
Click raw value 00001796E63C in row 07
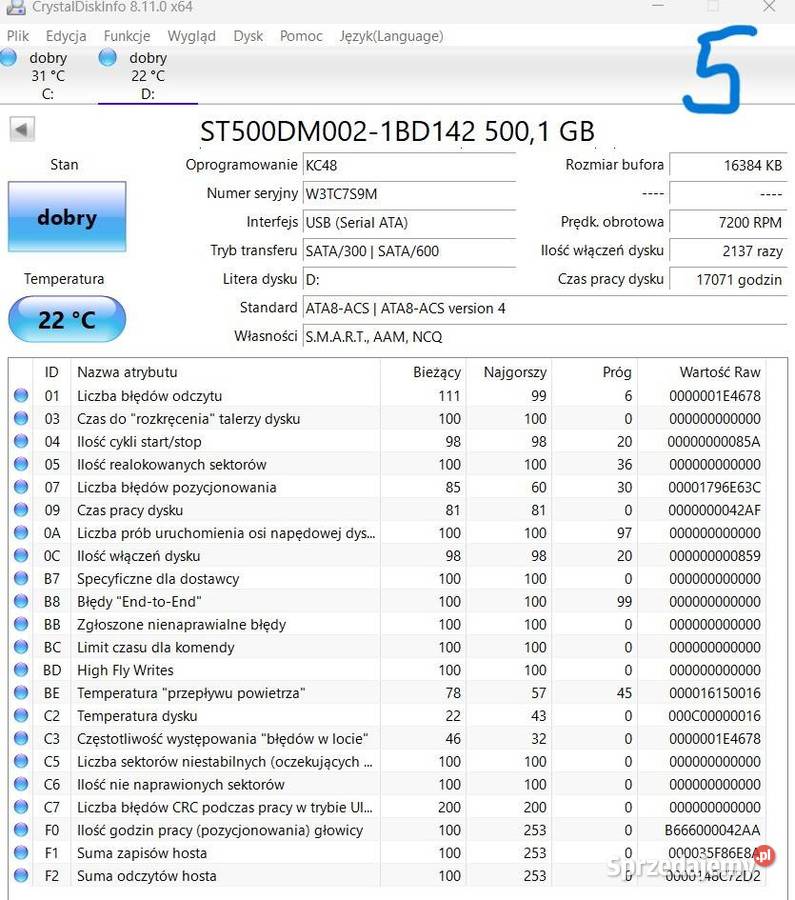point(715,487)
